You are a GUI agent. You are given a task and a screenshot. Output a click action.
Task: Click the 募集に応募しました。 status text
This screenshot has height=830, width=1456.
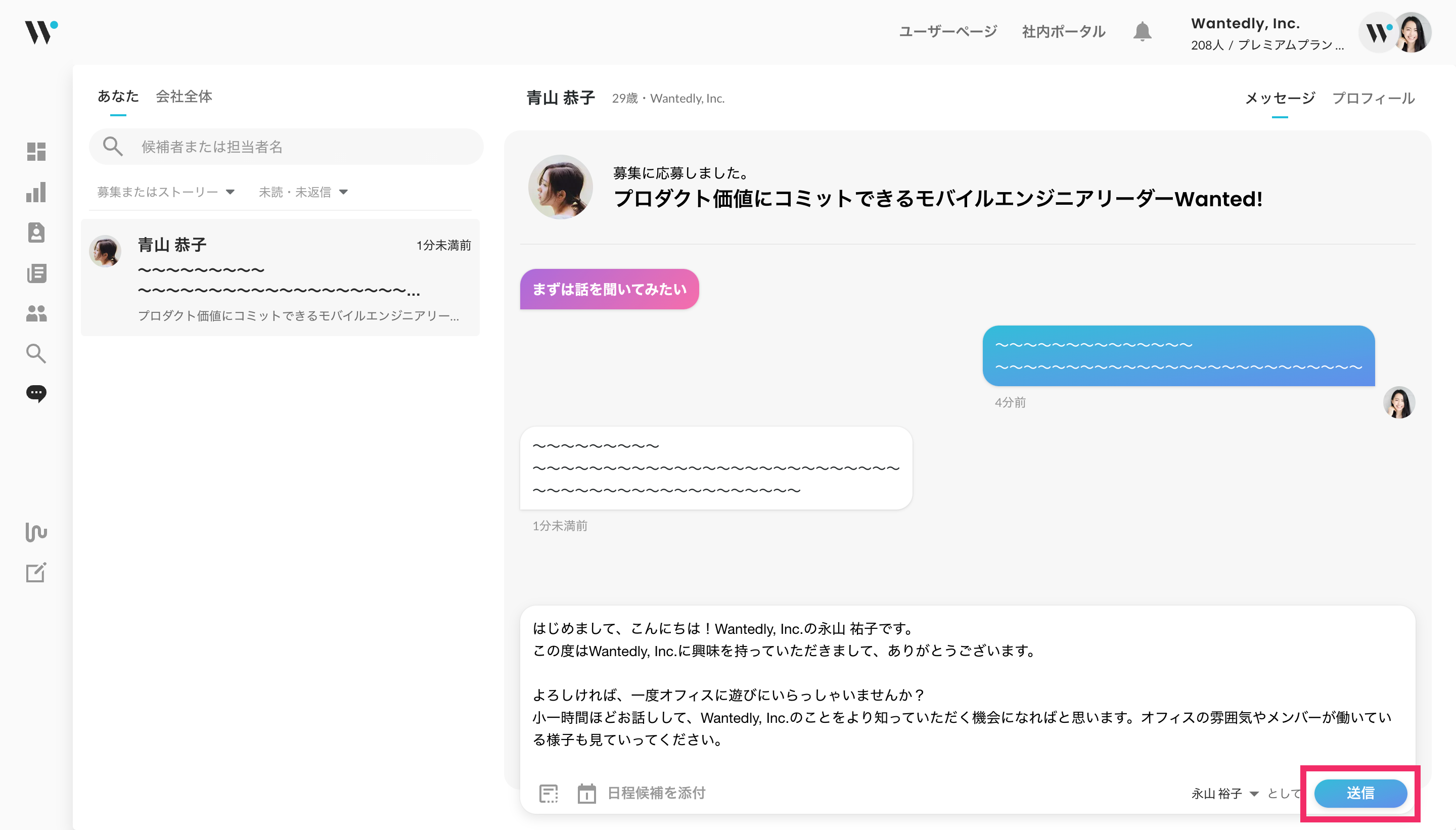pos(680,173)
